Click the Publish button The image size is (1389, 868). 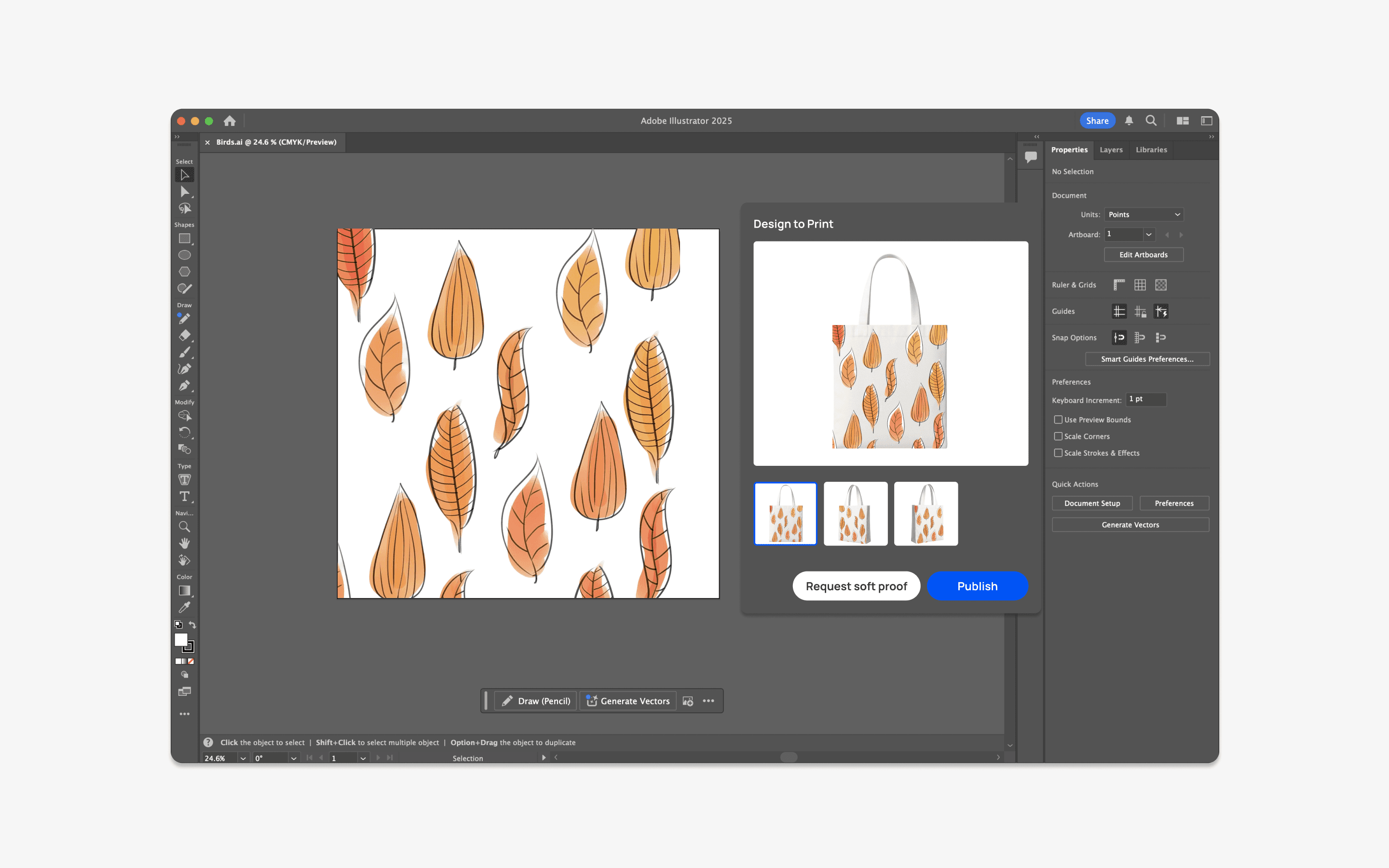pos(977,586)
